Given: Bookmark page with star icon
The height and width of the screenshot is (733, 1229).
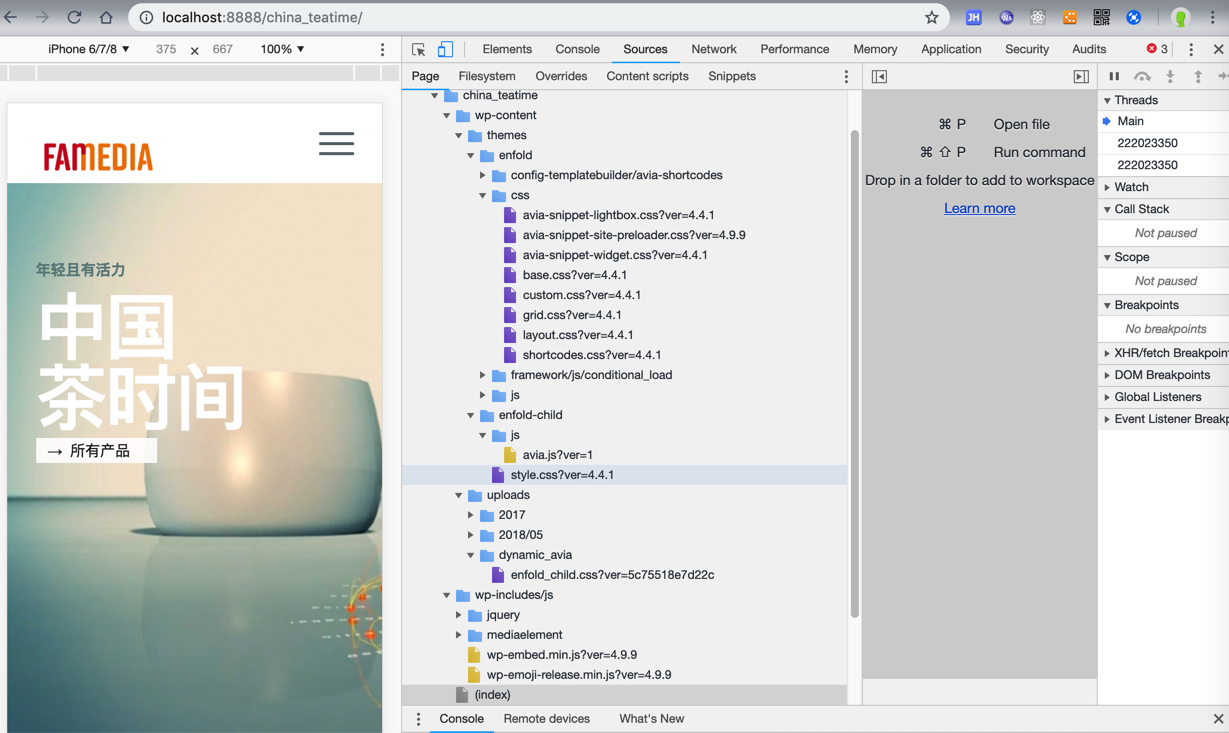Looking at the screenshot, I should (x=931, y=17).
